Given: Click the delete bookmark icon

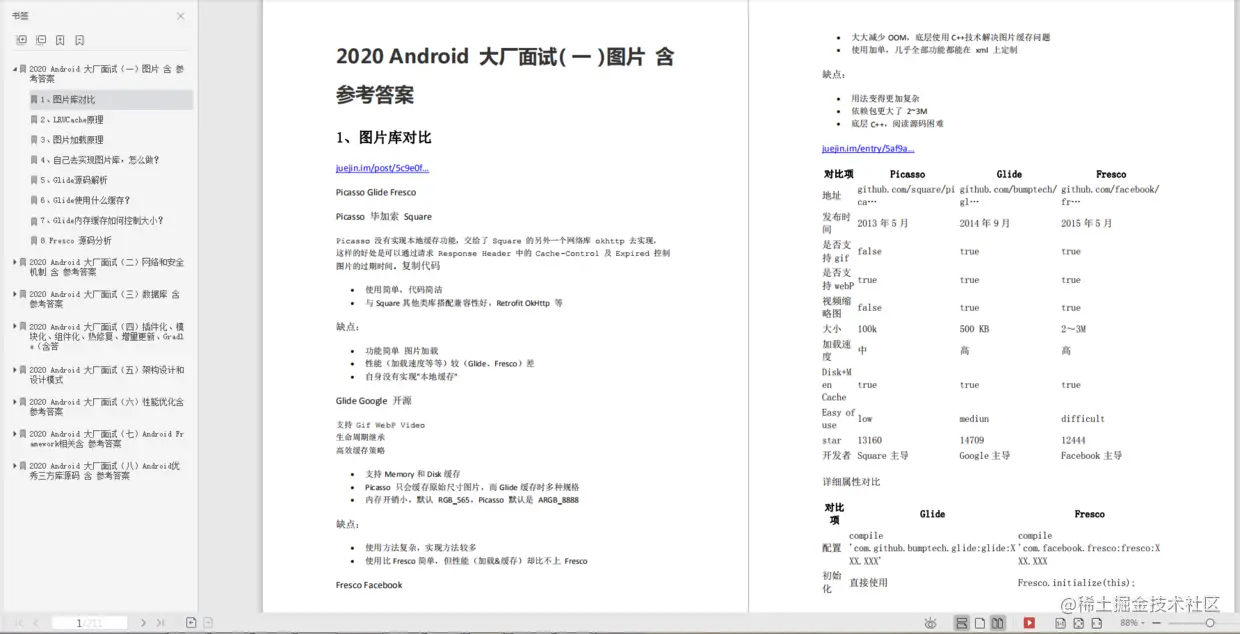Looking at the screenshot, I should click(x=79, y=40).
